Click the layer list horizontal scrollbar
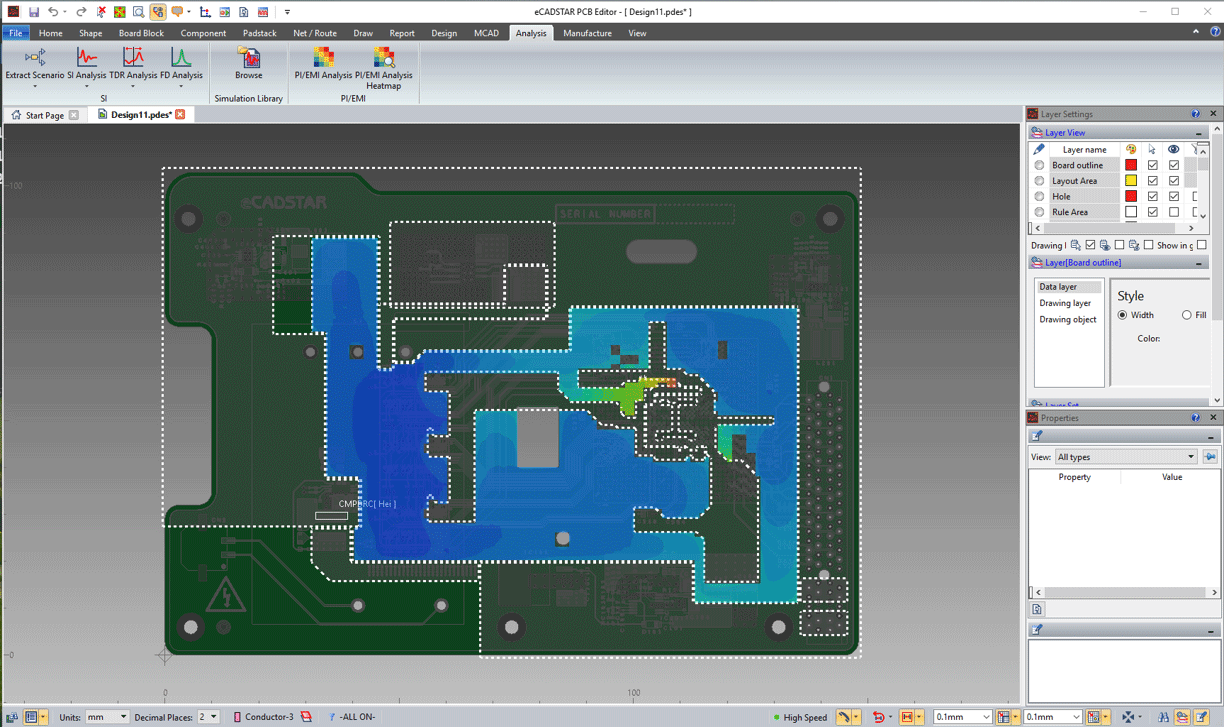The image size is (1224, 727). click(x=1112, y=229)
